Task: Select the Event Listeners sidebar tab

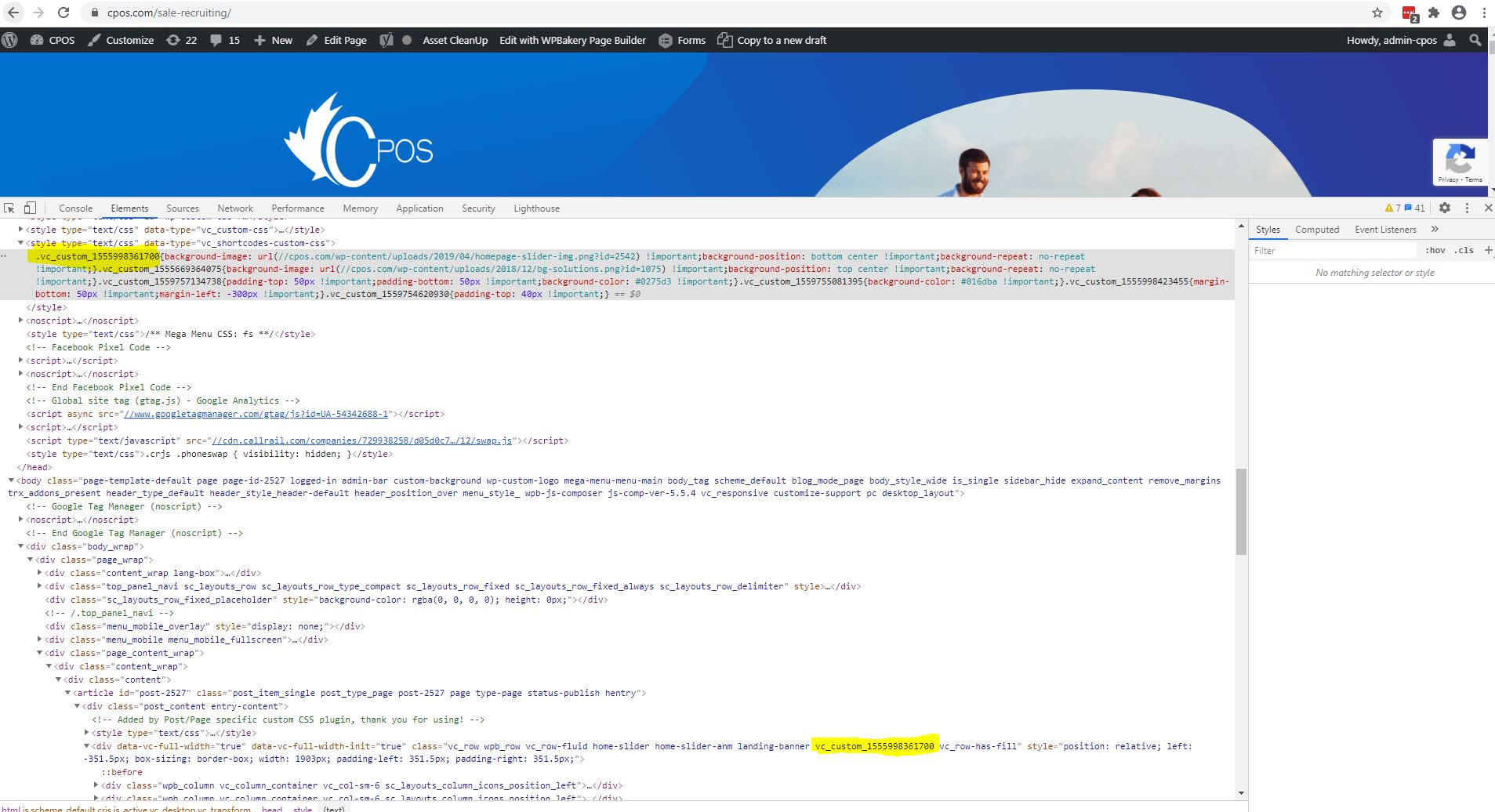Action: point(1385,230)
